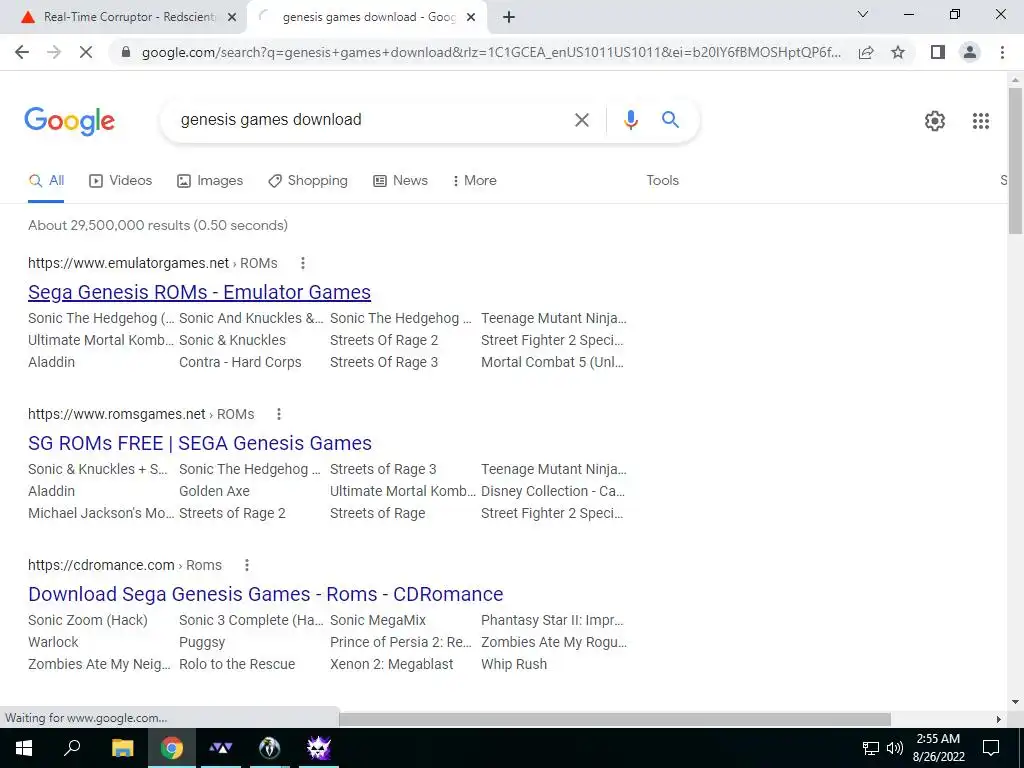This screenshot has height=768, width=1024.
Task: Close the genesis games download tab
Action: [471, 17]
